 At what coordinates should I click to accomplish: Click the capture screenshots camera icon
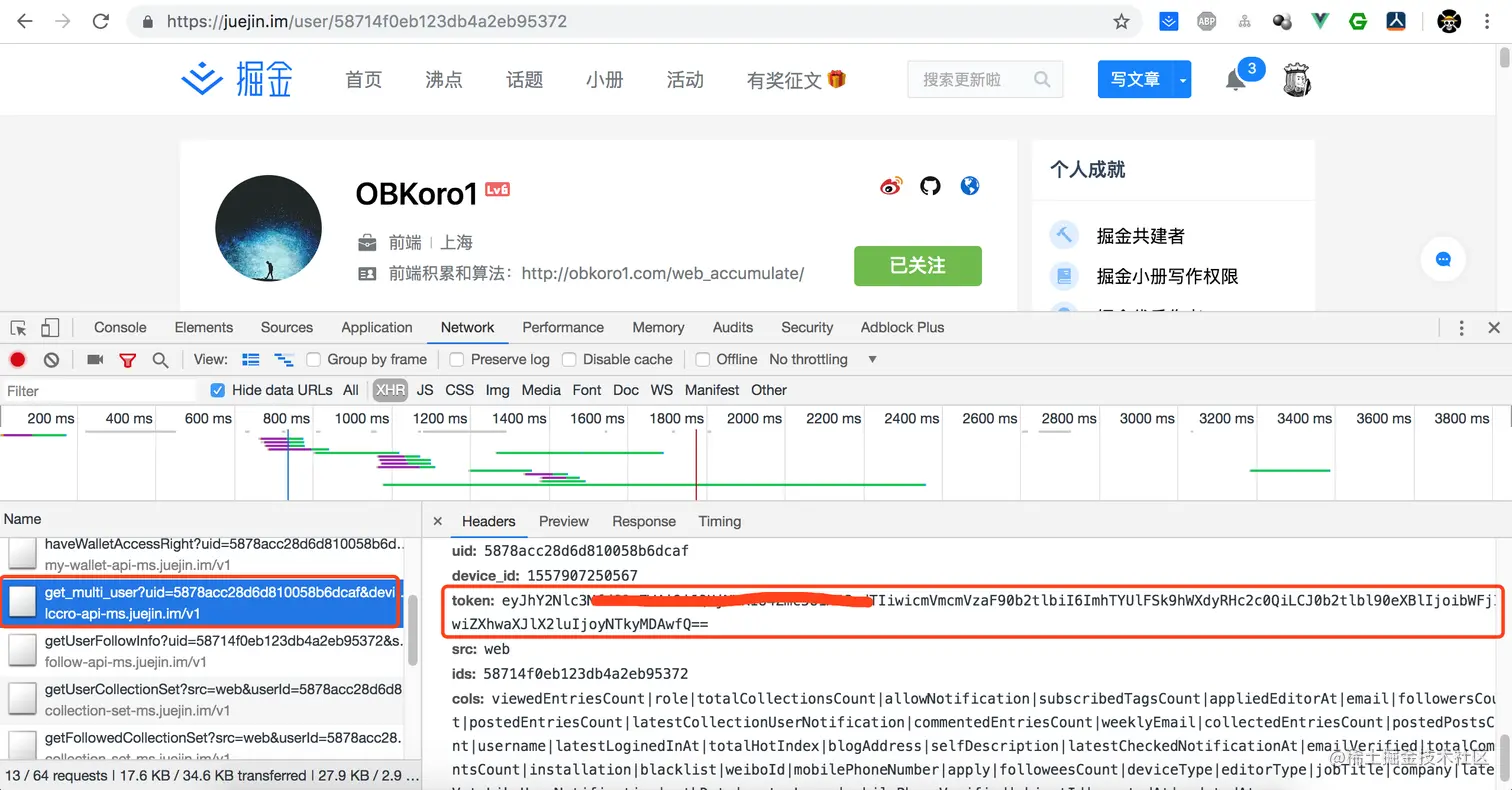[x=95, y=360]
